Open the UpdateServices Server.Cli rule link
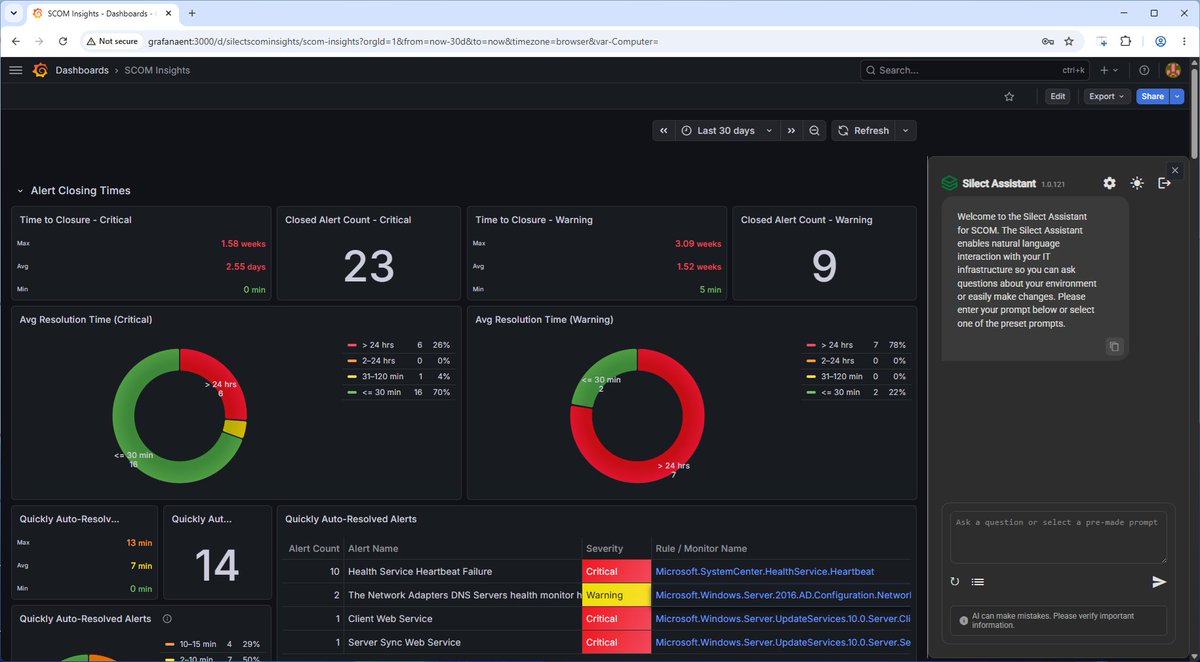1200x662 pixels. point(783,618)
